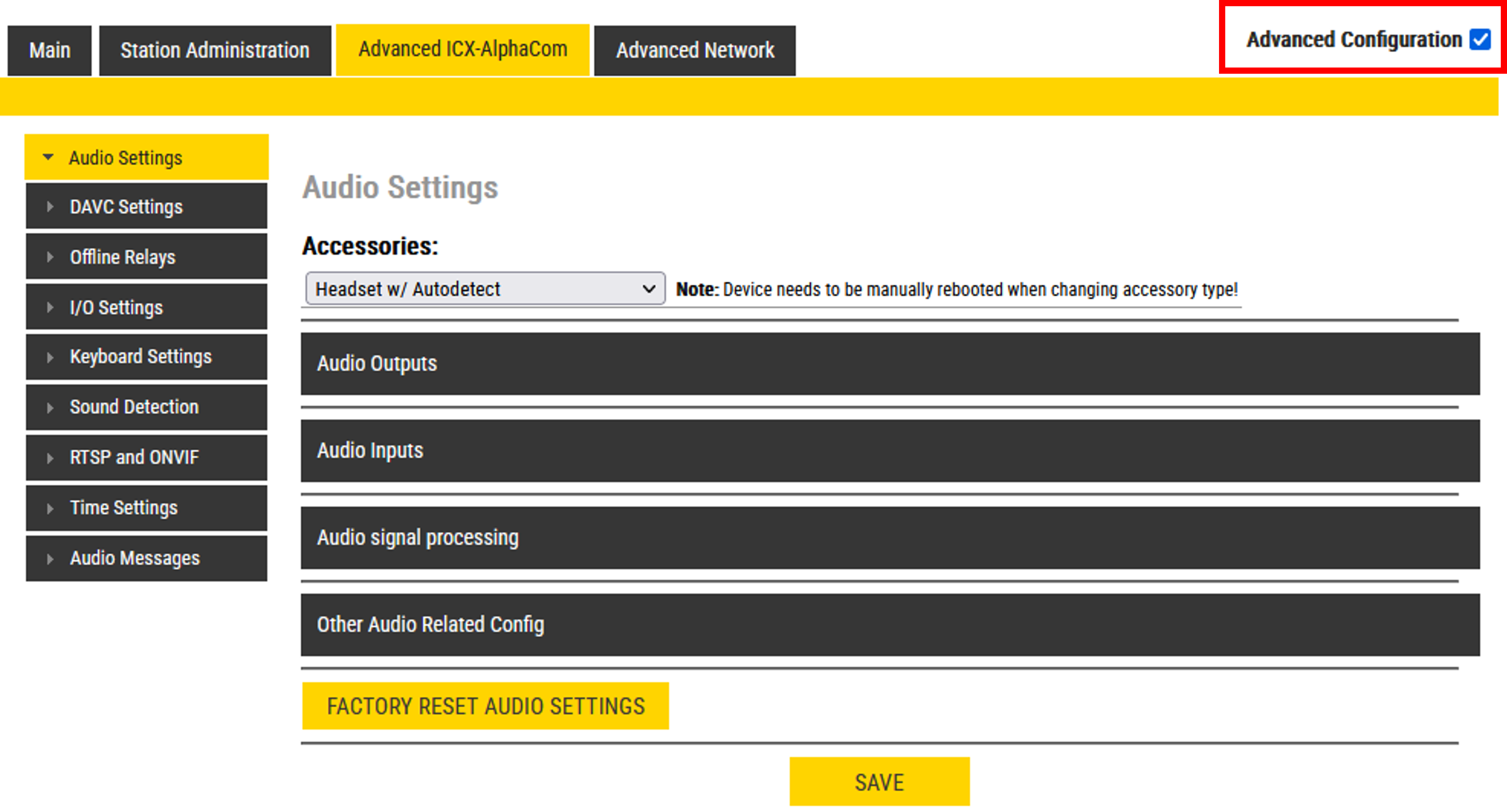The width and height of the screenshot is (1507, 812).
Task: Switch to the Station Administration tab
Action: [215, 51]
